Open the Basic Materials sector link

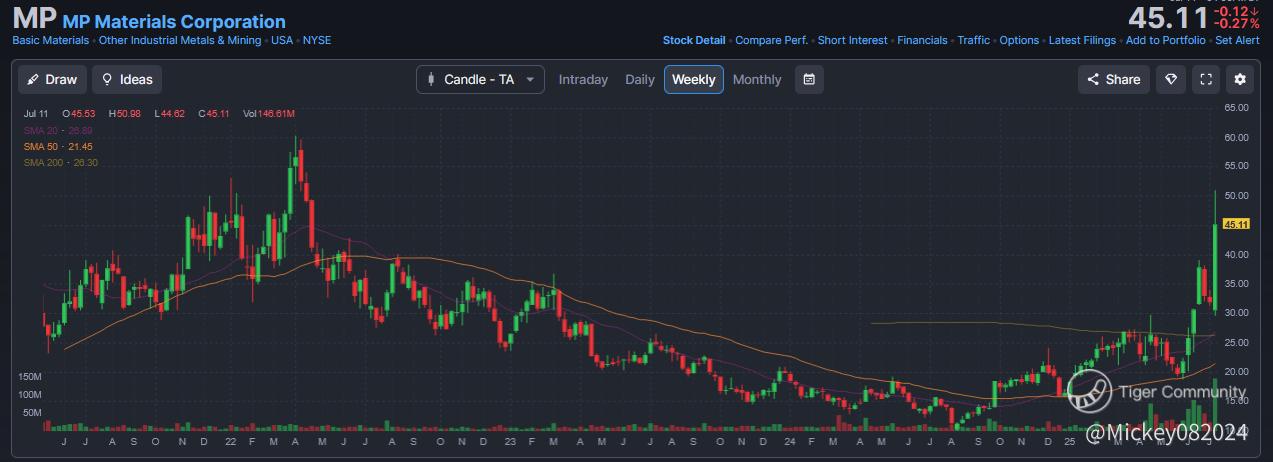[x=51, y=40]
